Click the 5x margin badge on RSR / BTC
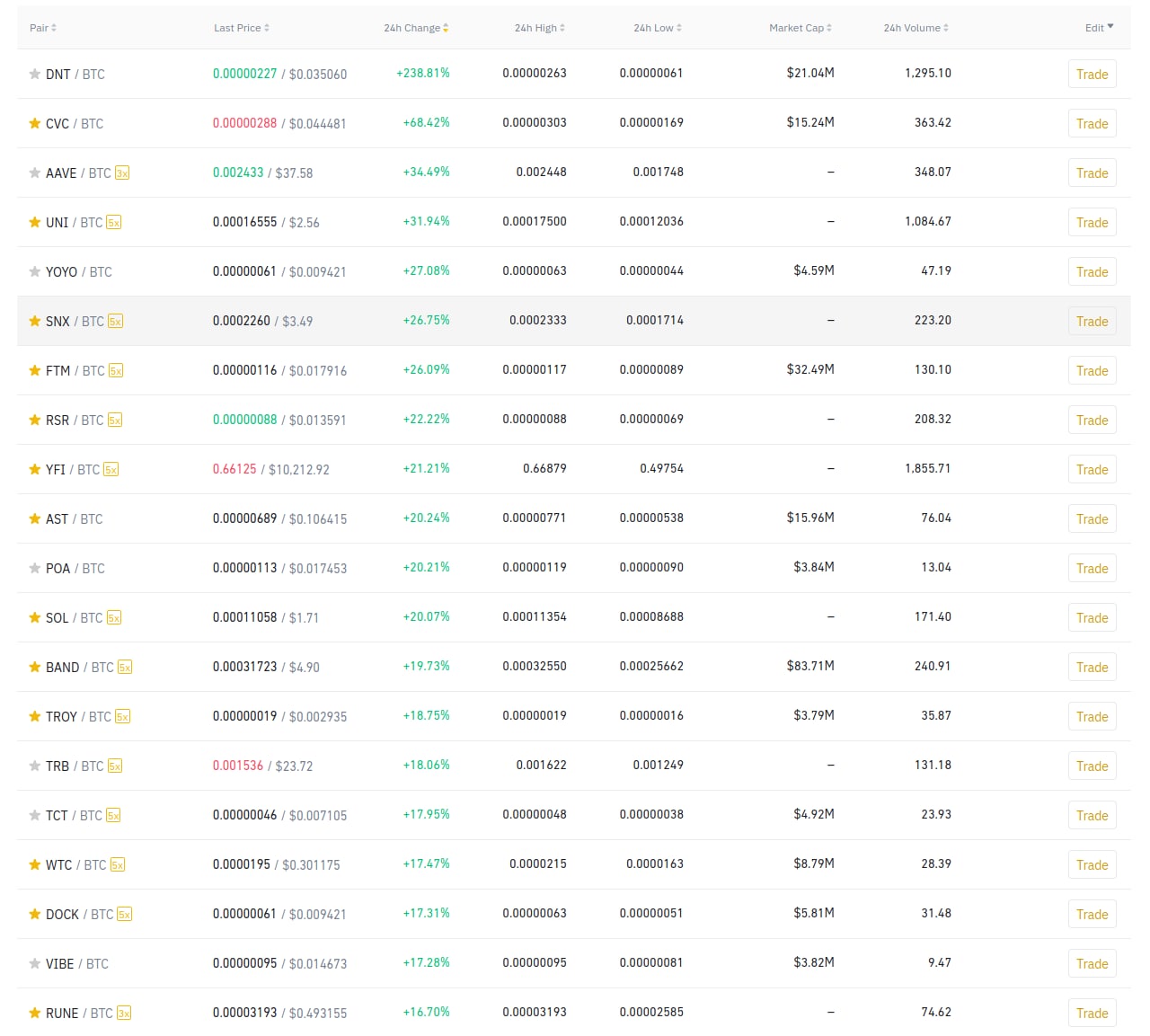Screen dimensions: 1150x1036 coord(115,420)
